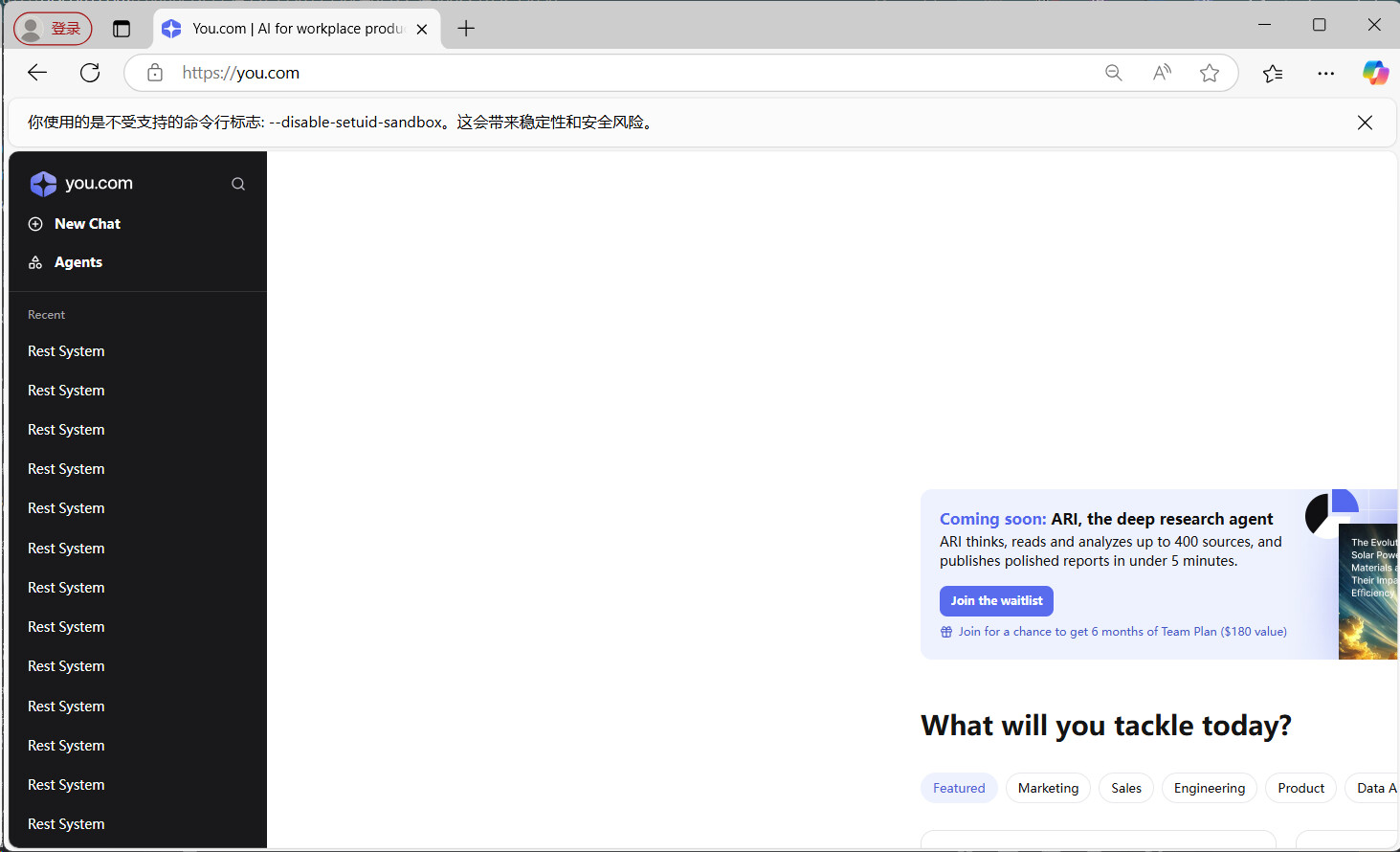This screenshot has height=852, width=1400.
Task: Open the browser zoom magnifier icon
Action: [1113, 73]
